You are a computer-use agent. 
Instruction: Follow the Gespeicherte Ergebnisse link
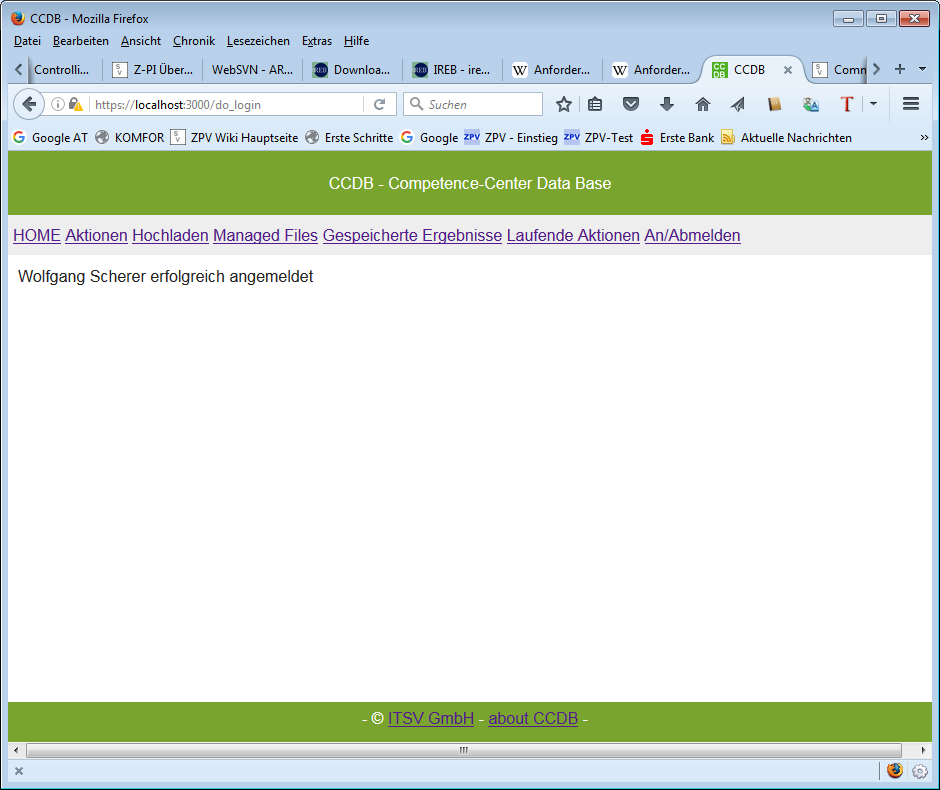coord(412,236)
